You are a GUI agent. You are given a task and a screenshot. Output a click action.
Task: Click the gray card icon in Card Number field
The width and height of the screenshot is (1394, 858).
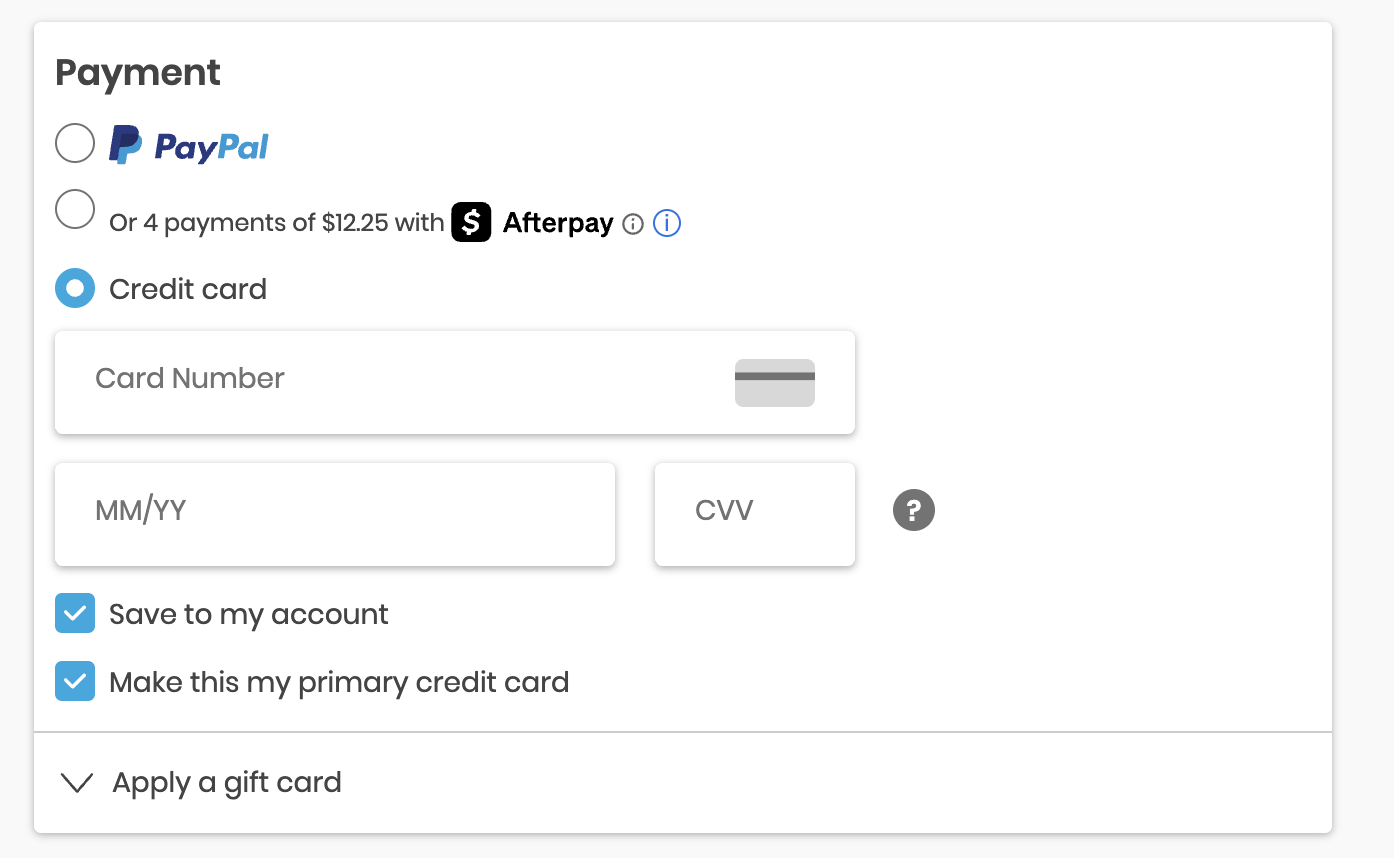click(x=774, y=382)
